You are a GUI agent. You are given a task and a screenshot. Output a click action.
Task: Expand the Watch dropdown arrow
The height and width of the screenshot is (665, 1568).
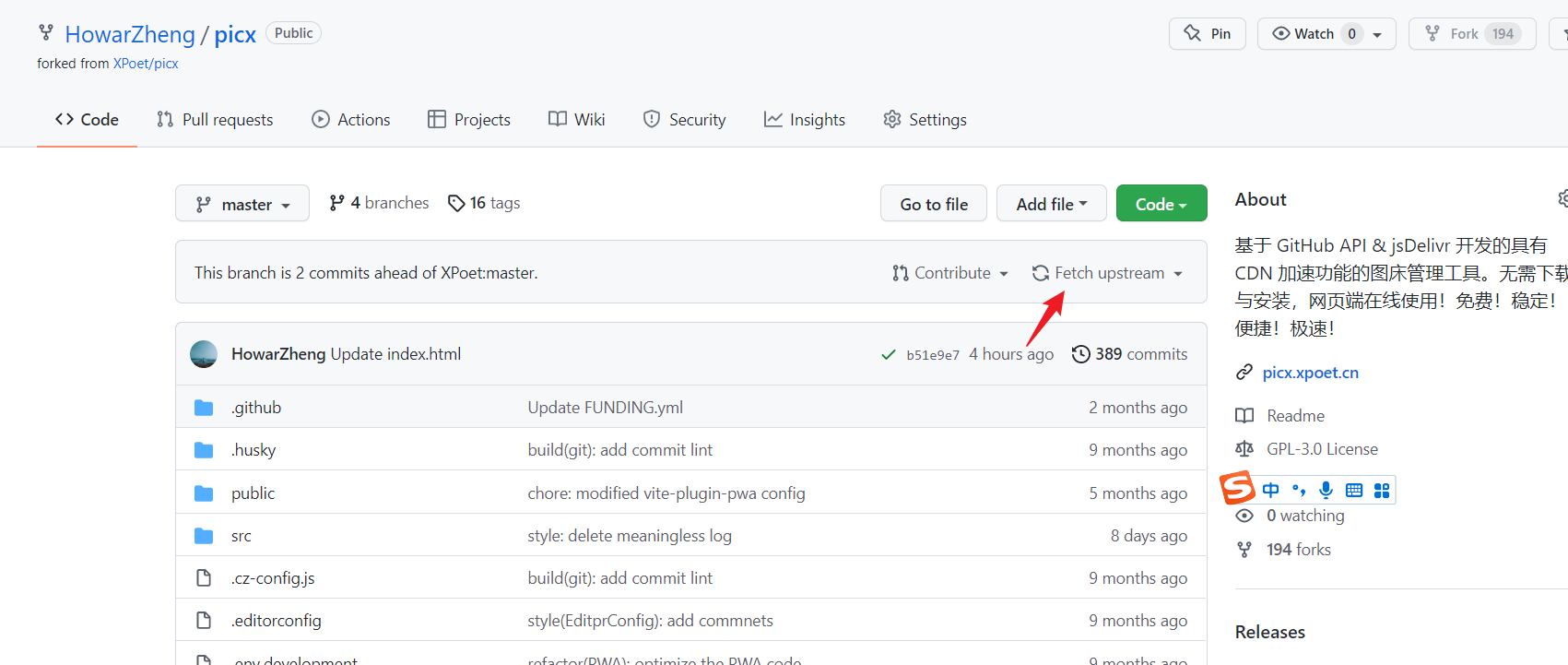1377,35
